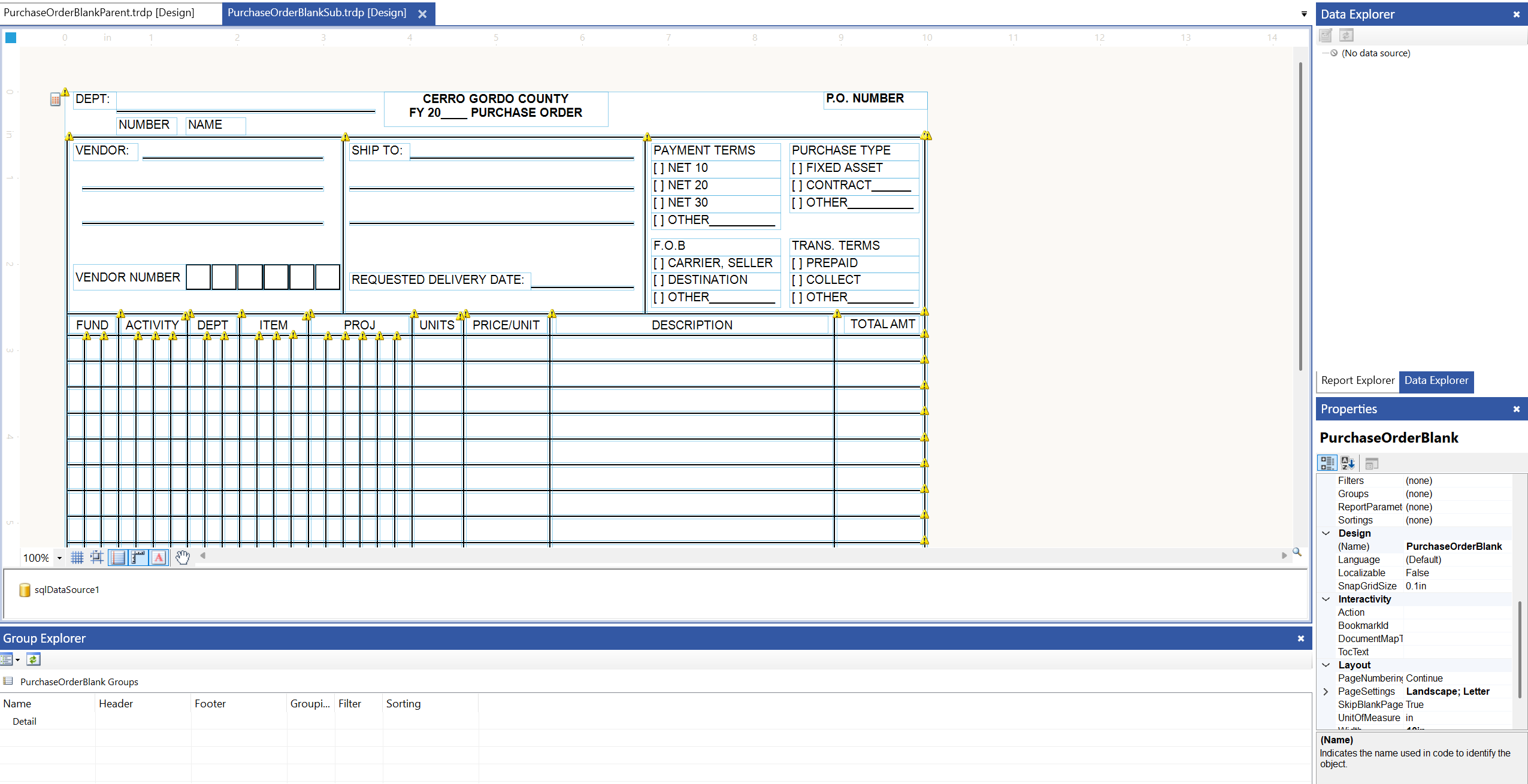Select the Detail row in Group Explorer
Image resolution: width=1528 pixels, height=784 pixels.
pyautogui.click(x=25, y=721)
